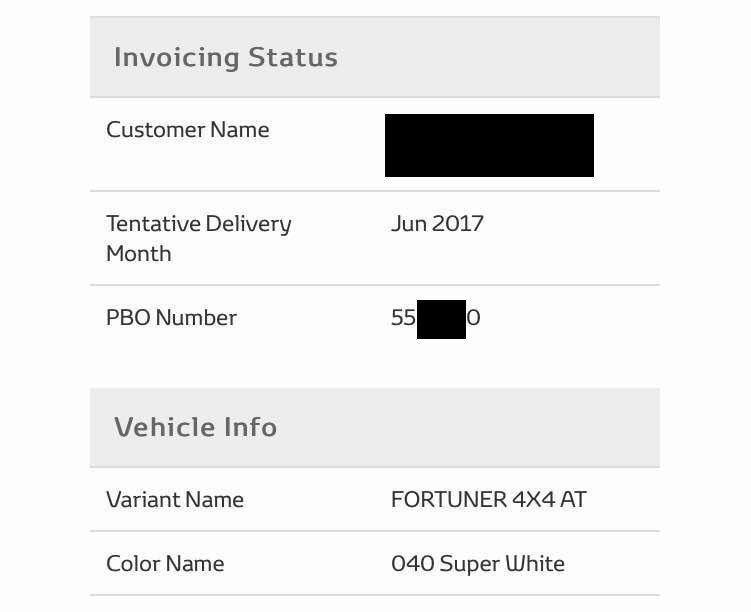Click the Tentative Delivery Month label
751x612 pixels.
tap(199, 238)
